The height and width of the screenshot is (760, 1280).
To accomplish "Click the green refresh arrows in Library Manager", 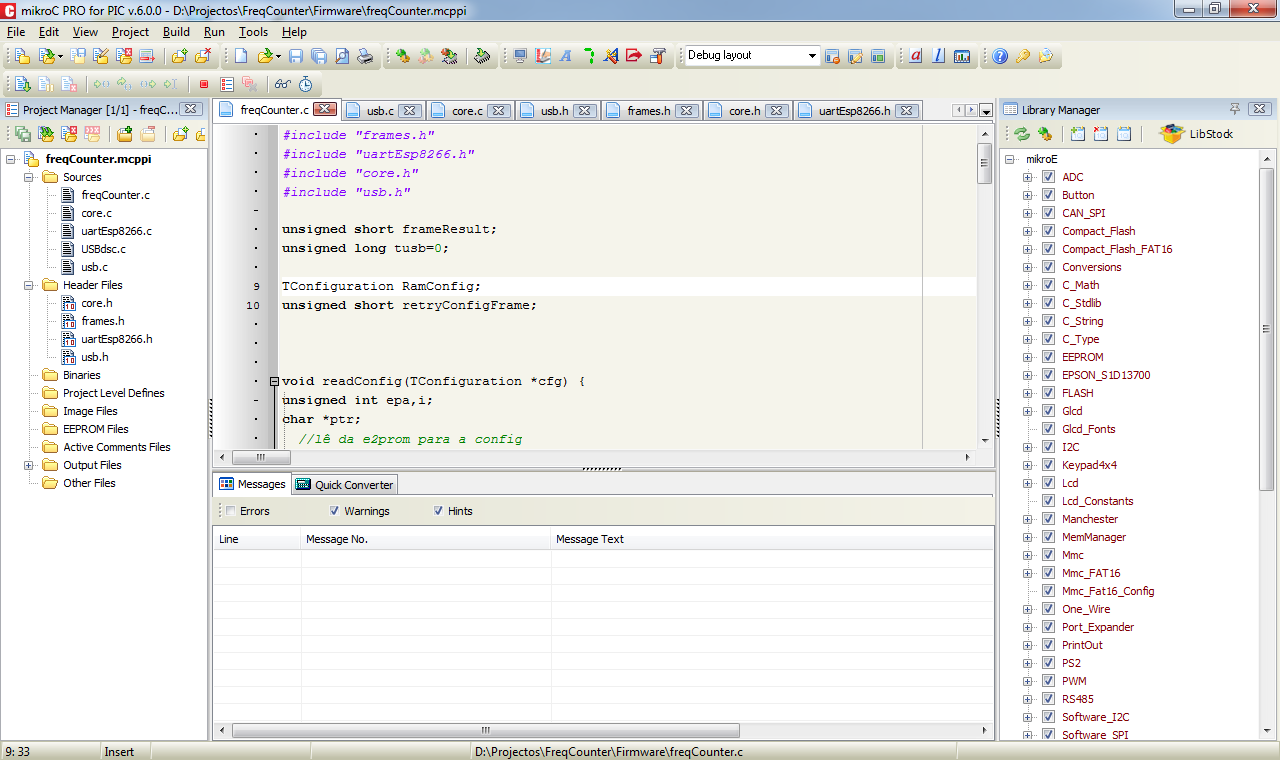I will [x=1021, y=134].
